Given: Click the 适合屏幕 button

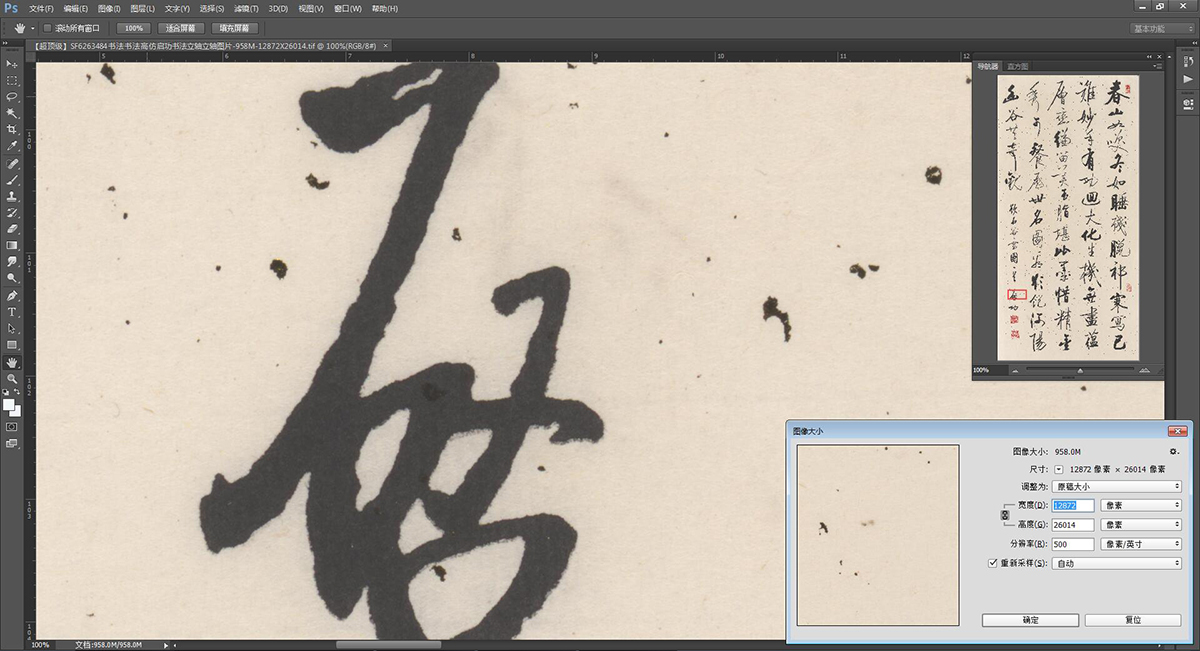Looking at the screenshot, I should 181,28.
